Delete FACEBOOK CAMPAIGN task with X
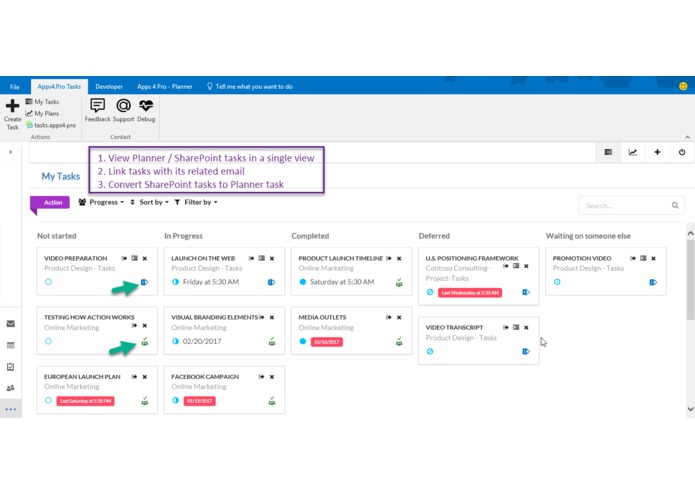Image resolution: width=695 pixels, height=494 pixels. (272, 377)
